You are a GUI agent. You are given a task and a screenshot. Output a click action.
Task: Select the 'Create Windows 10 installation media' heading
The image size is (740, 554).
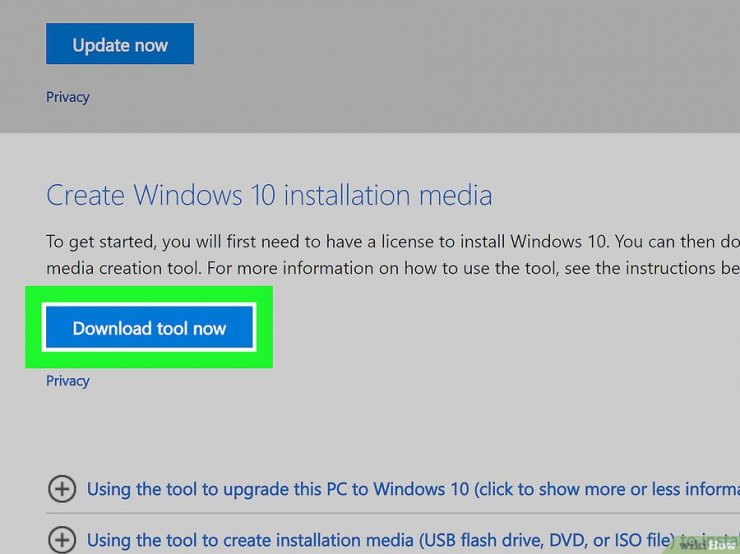click(269, 195)
